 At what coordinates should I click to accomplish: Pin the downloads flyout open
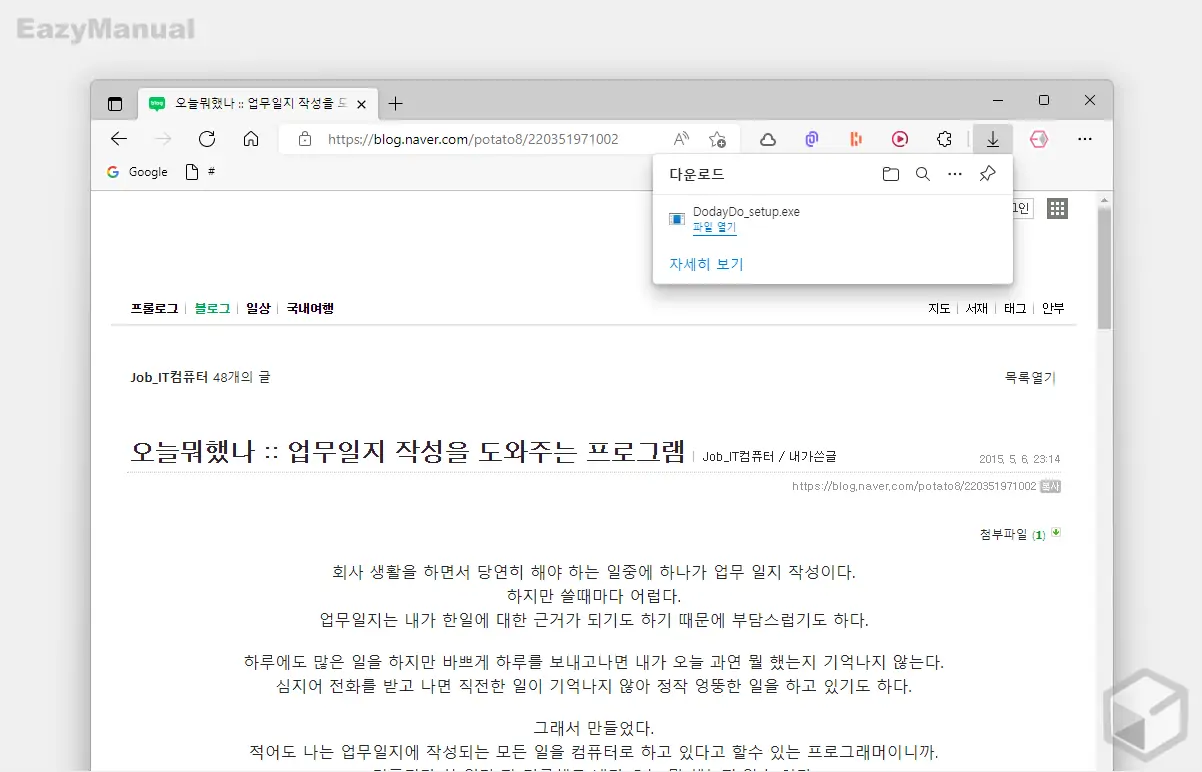(987, 173)
